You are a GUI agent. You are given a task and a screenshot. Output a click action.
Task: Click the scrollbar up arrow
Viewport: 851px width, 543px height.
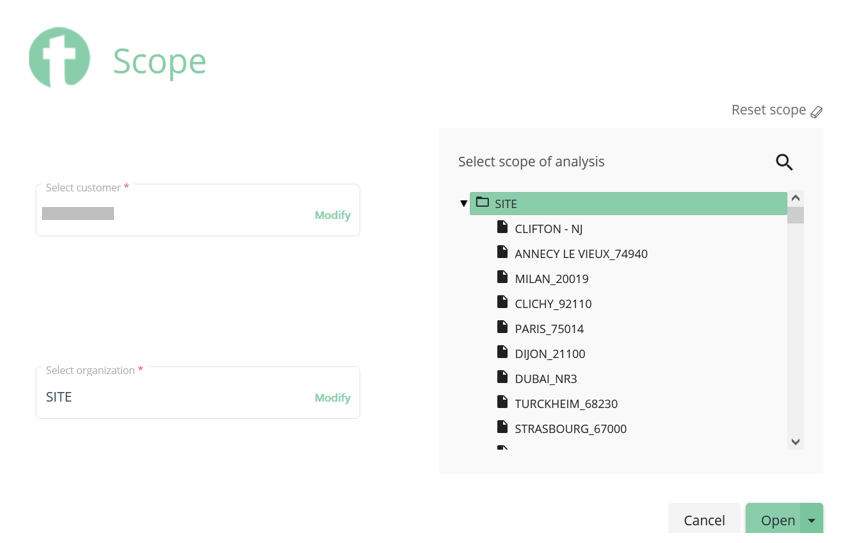[x=796, y=198]
